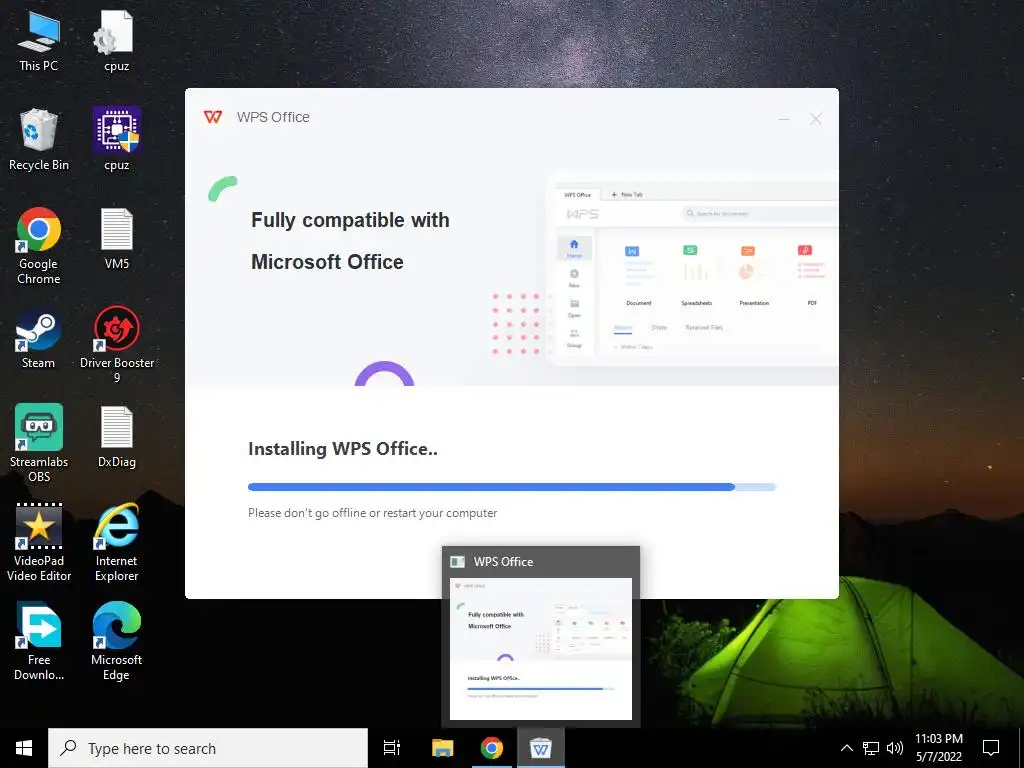This screenshot has width=1024, height=768.
Task: Select the Streamlabs OBS desktop icon
Action: 39,443
